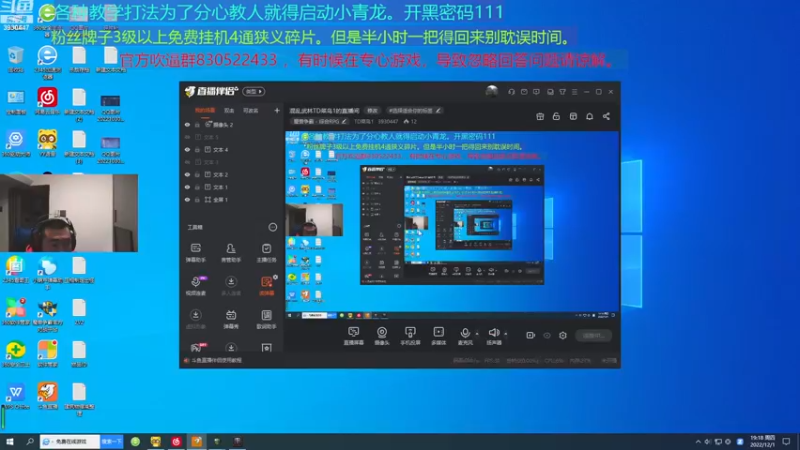Click the taskbar search magnifier
This screenshot has width=800, height=450.
click(x=30, y=441)
